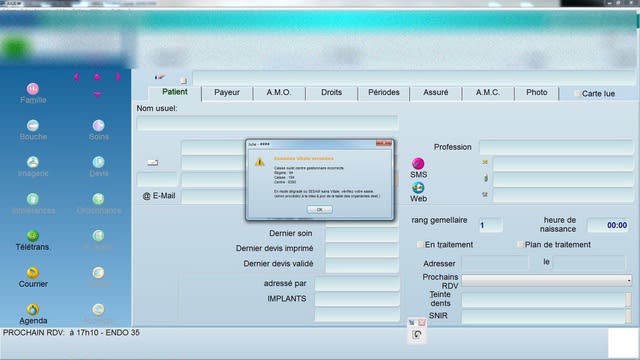The height and width of the screenshot is (360, 640).
Task: Toggle the Carte lue checkbox
Action: tap(577, 93)
